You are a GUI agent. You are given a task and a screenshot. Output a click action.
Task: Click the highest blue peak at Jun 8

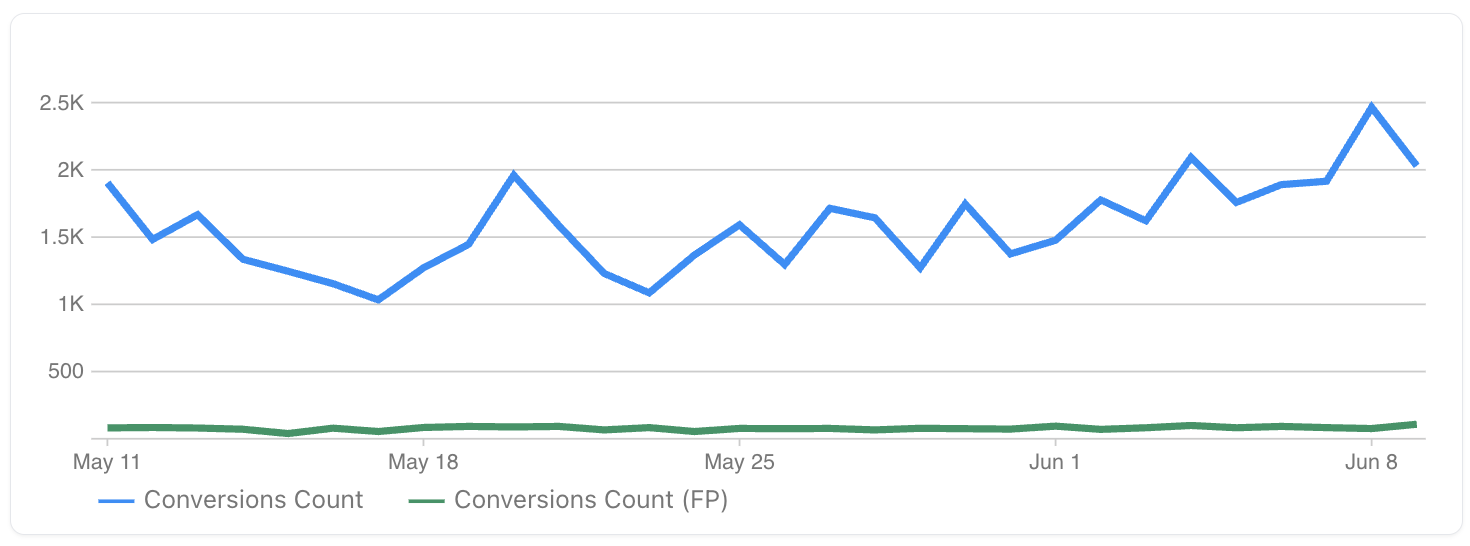point(1371,107)
